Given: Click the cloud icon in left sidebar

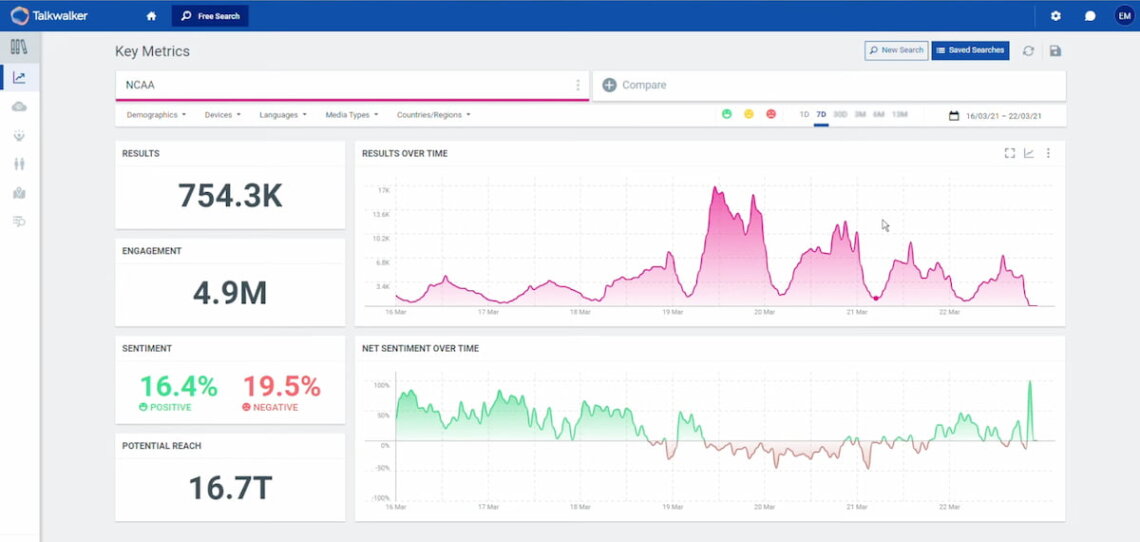Looking at the screenshot, I should tap(19, 106).
